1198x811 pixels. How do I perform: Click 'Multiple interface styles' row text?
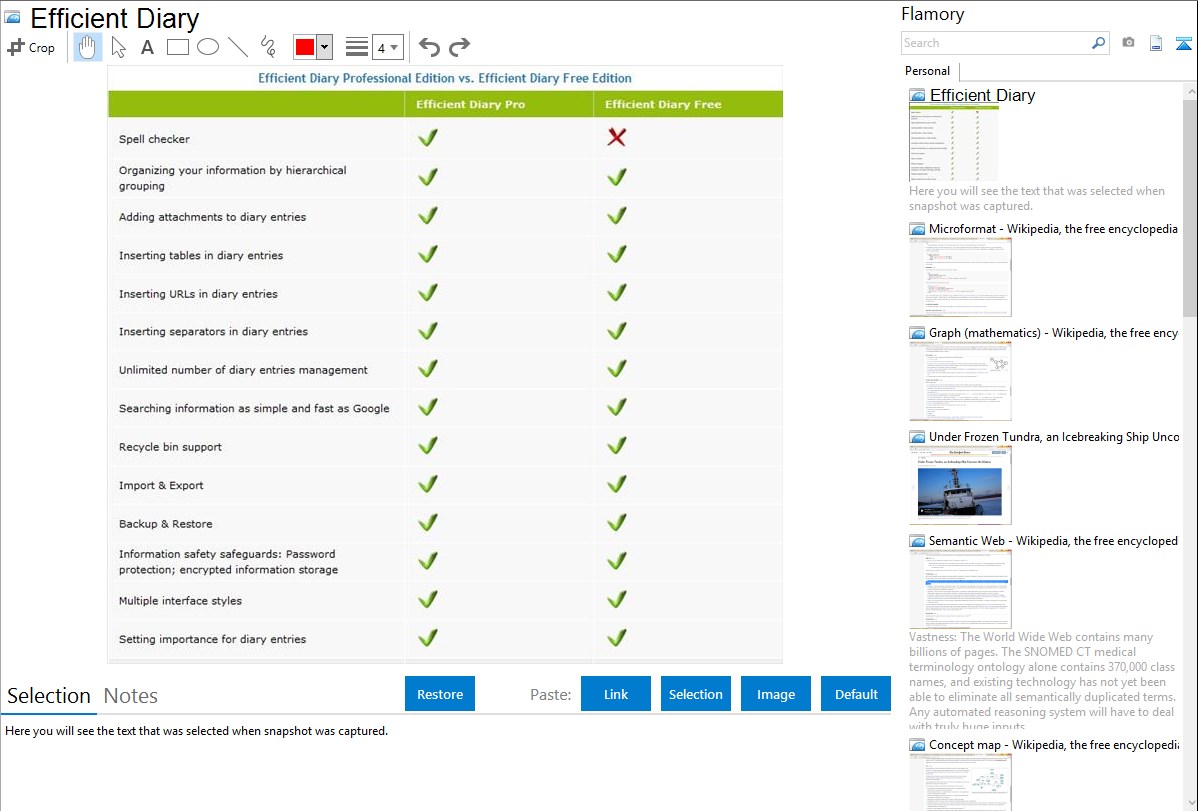coord(180,601)
